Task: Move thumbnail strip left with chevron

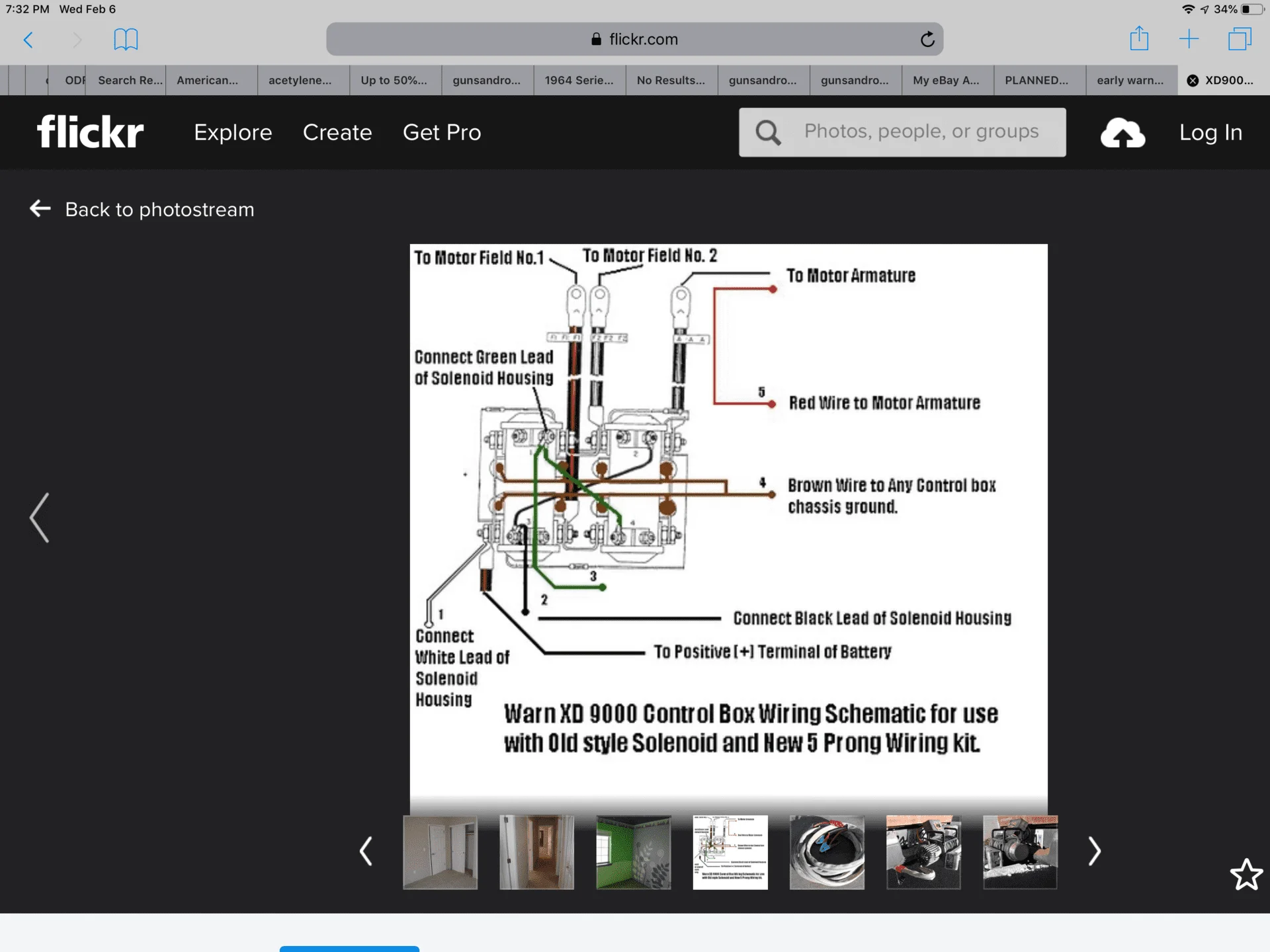Action: pyautogui.click(x=366, y=852)
